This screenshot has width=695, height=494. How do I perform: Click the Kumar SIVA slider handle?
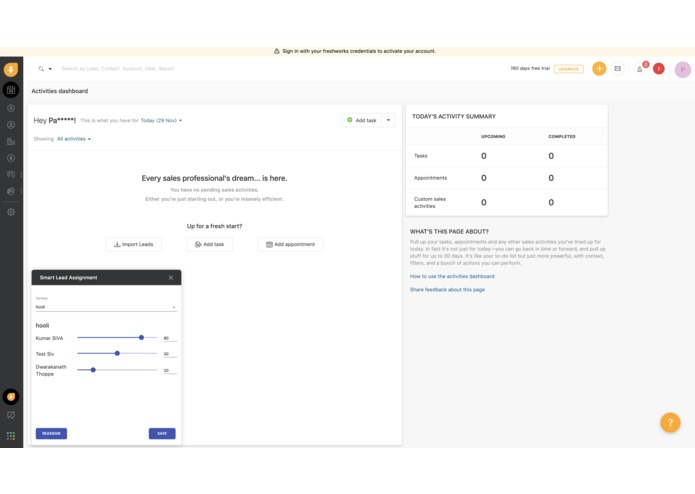click(141, 338)
